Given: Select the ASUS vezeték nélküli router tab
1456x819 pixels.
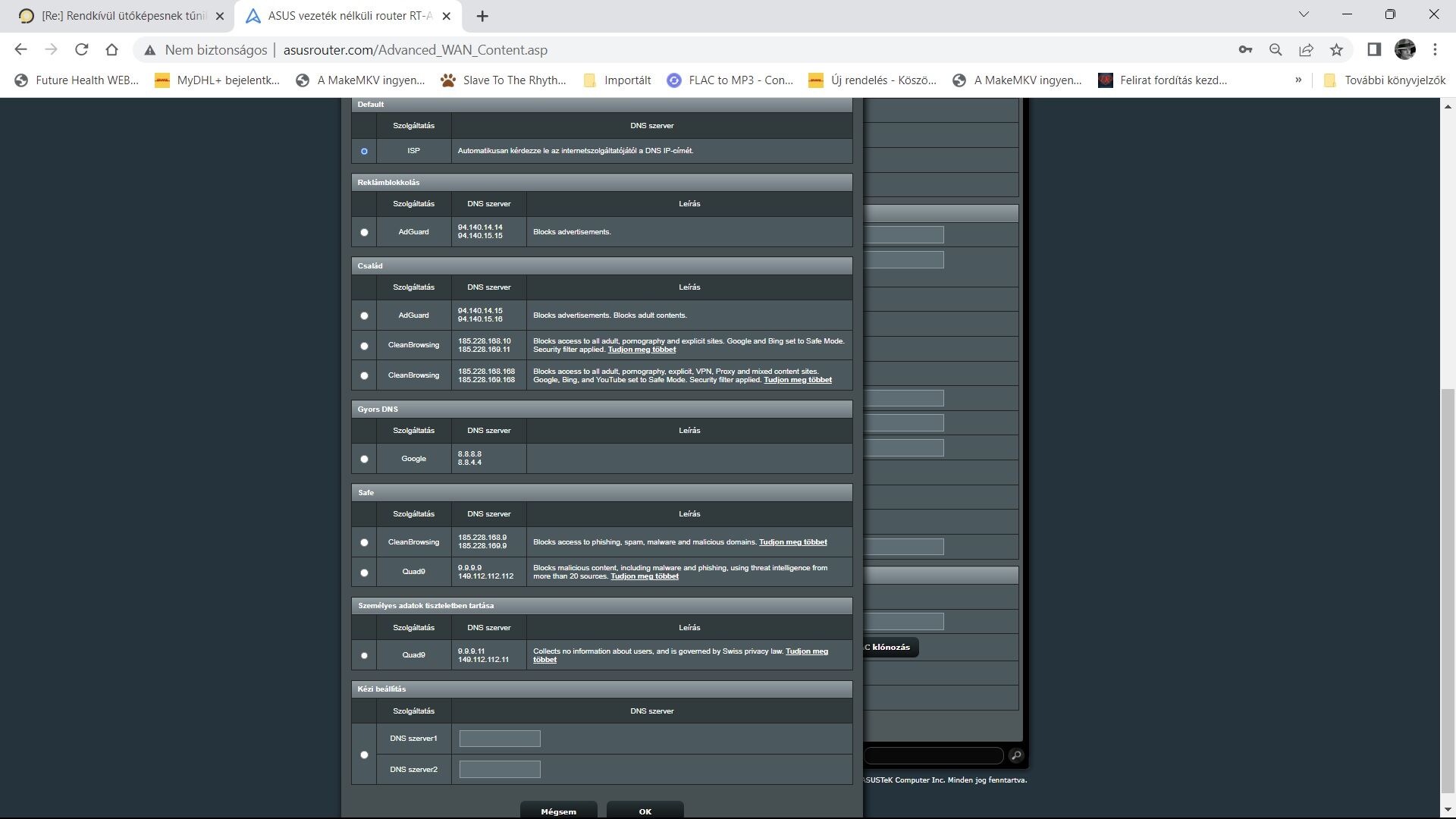Looking at the screenshot, I should (349, 16).
